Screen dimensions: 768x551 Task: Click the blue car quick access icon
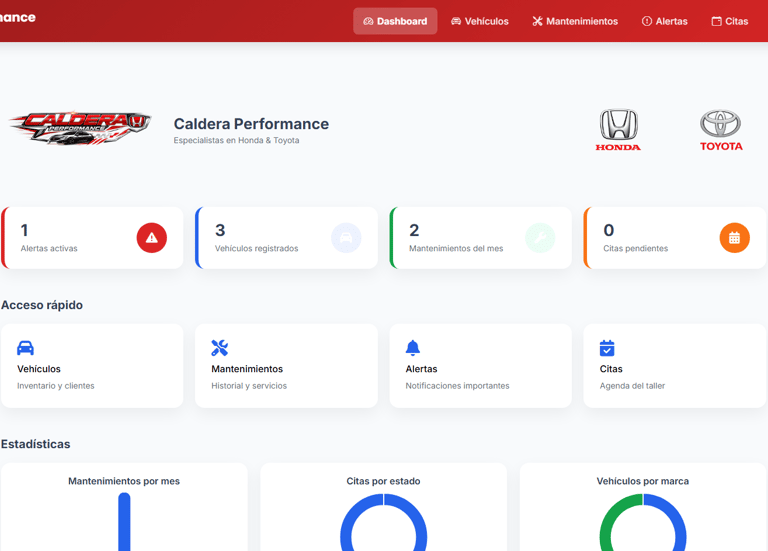(x=25, y=348)
